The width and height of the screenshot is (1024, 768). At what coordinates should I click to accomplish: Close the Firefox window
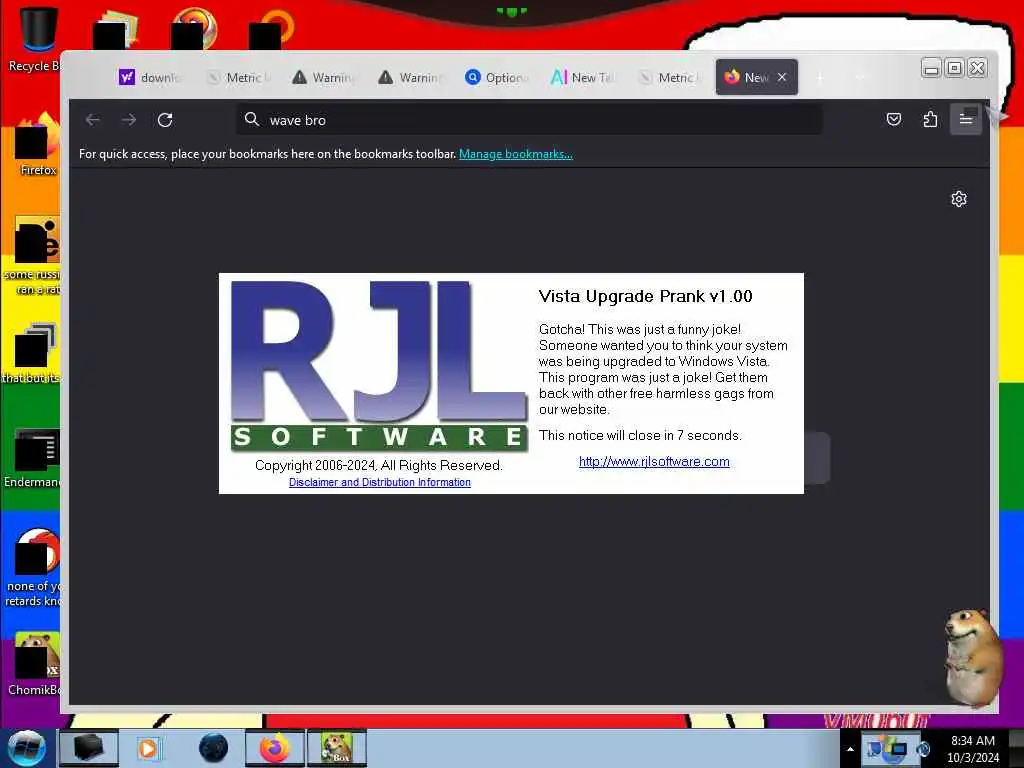pyautogui.click(x=977, y=68)
